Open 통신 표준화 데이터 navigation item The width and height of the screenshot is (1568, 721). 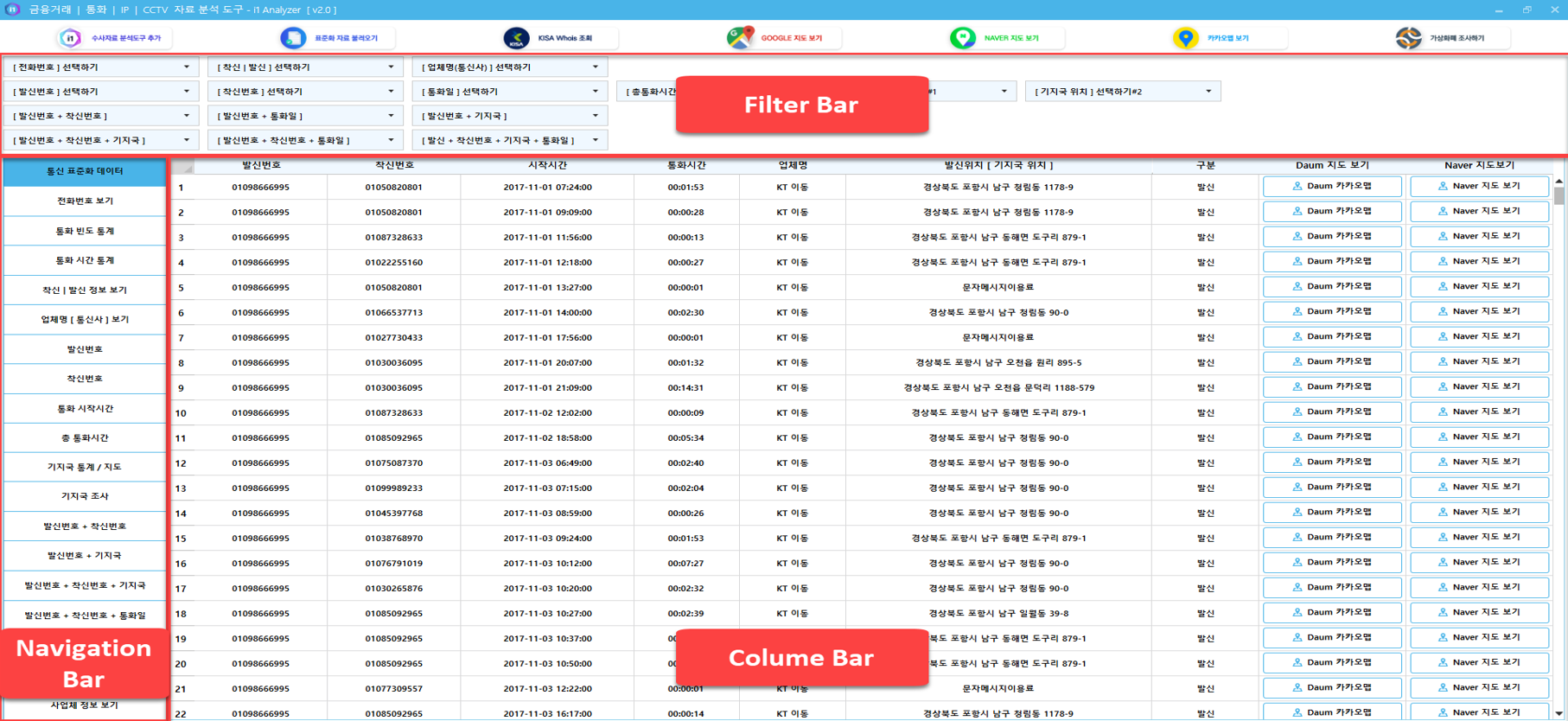(x=85, y=171)
